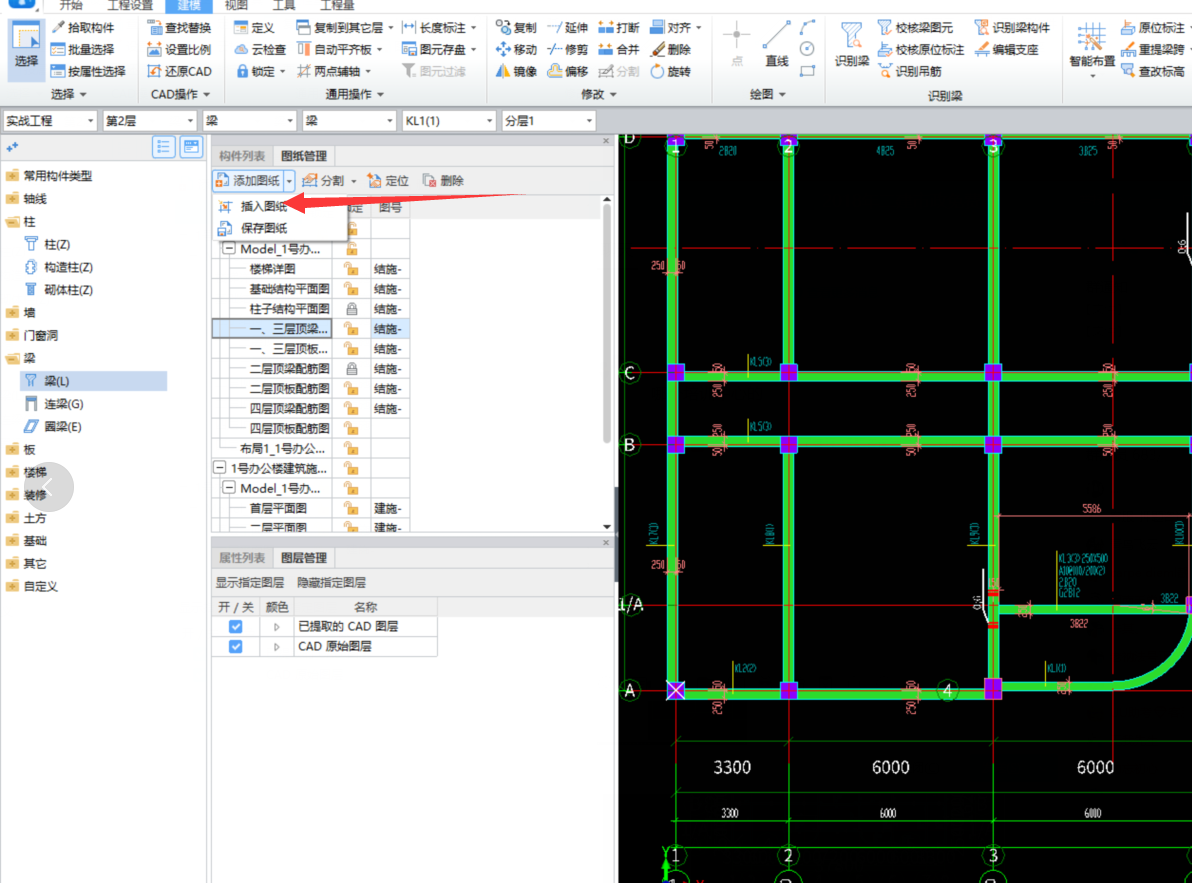Click the 复制 copy tool
Viewport: 1192px width, 883px height.
click(517, 27)
